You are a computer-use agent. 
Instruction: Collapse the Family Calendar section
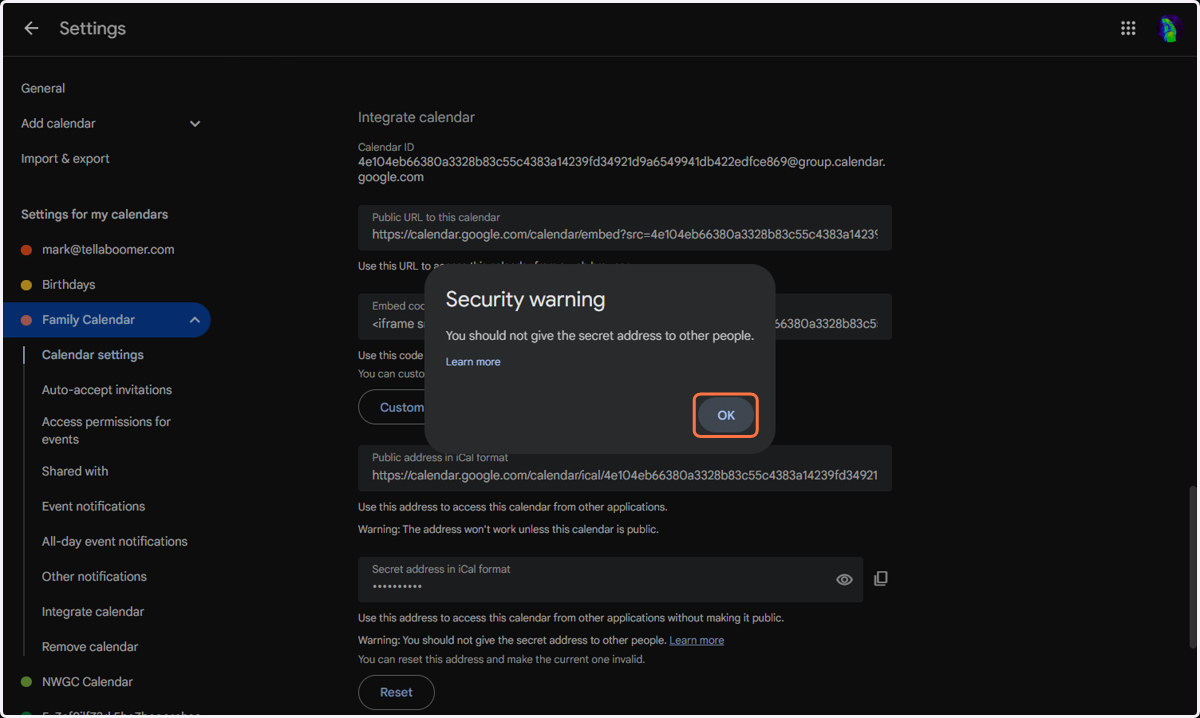[x=195, y=320]
